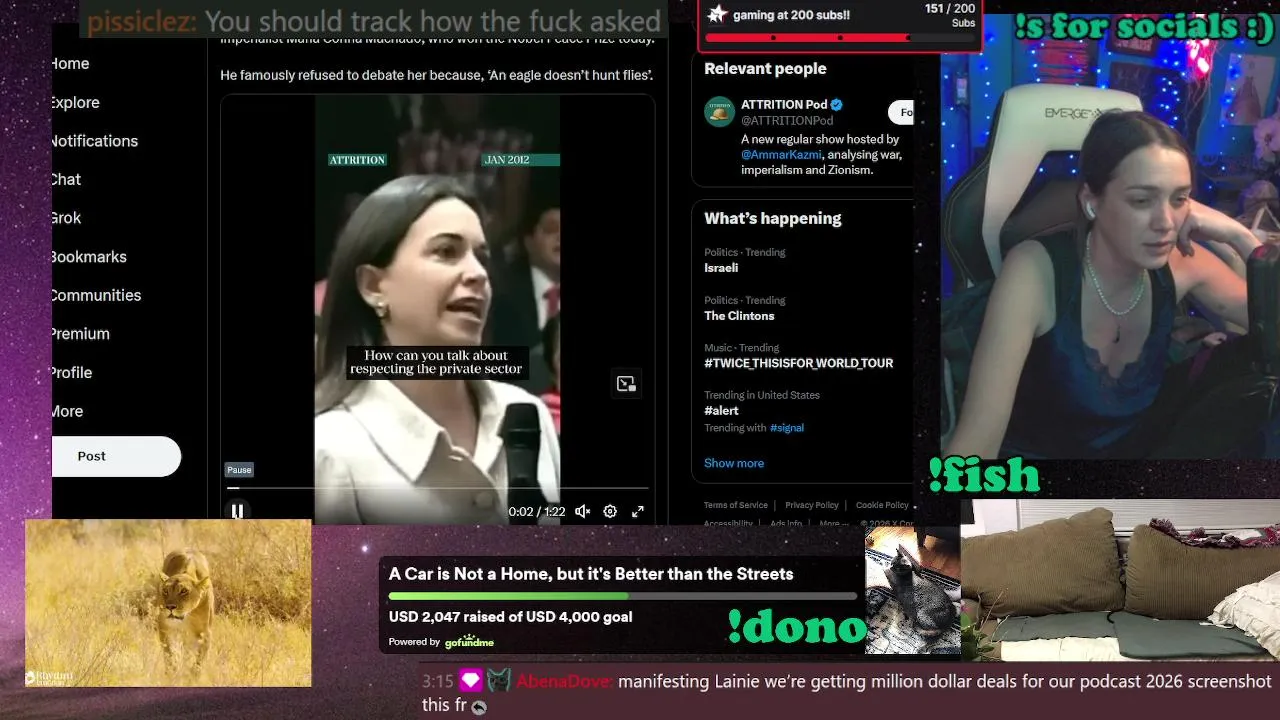The image size is (1280, 720).
Task: Open ATTRITION Pod profile avatar
Action: [719, 112]
